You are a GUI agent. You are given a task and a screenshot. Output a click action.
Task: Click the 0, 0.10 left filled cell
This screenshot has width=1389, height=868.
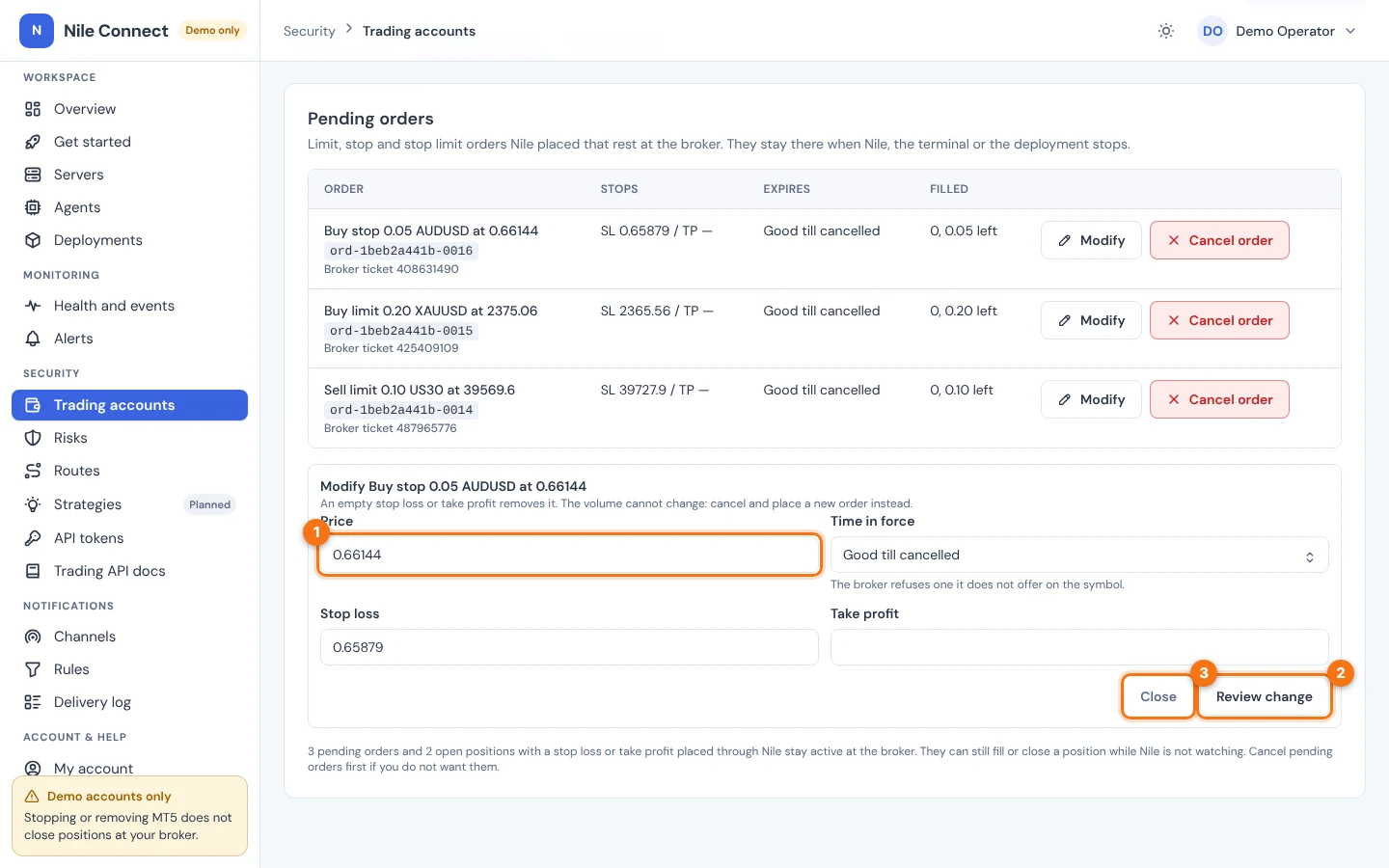click(962, 390)
